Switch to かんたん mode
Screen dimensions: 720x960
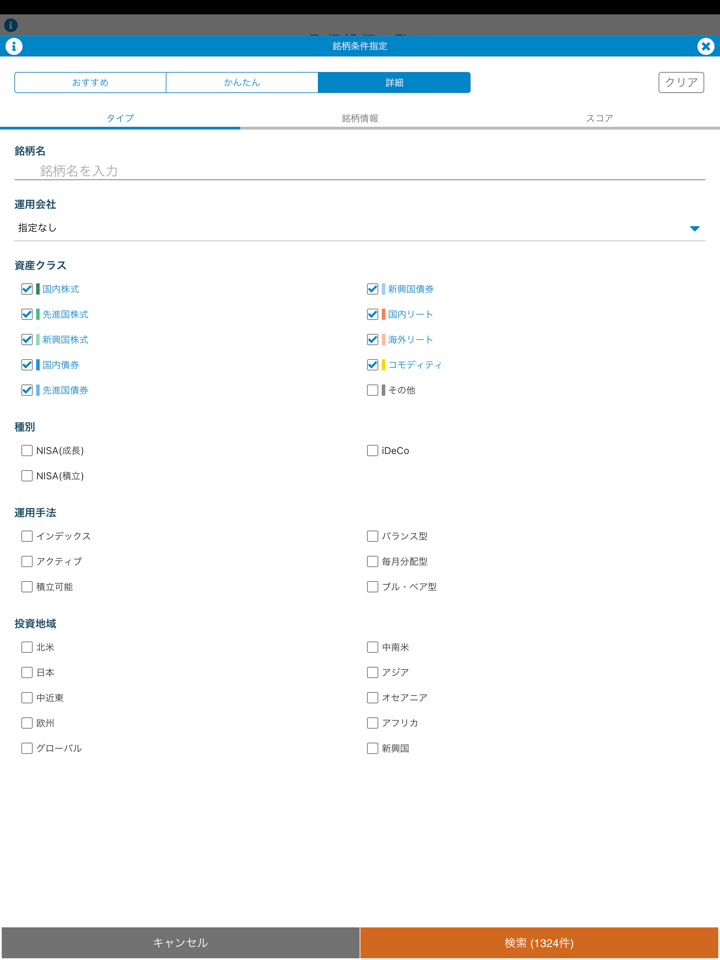[242, 82]
